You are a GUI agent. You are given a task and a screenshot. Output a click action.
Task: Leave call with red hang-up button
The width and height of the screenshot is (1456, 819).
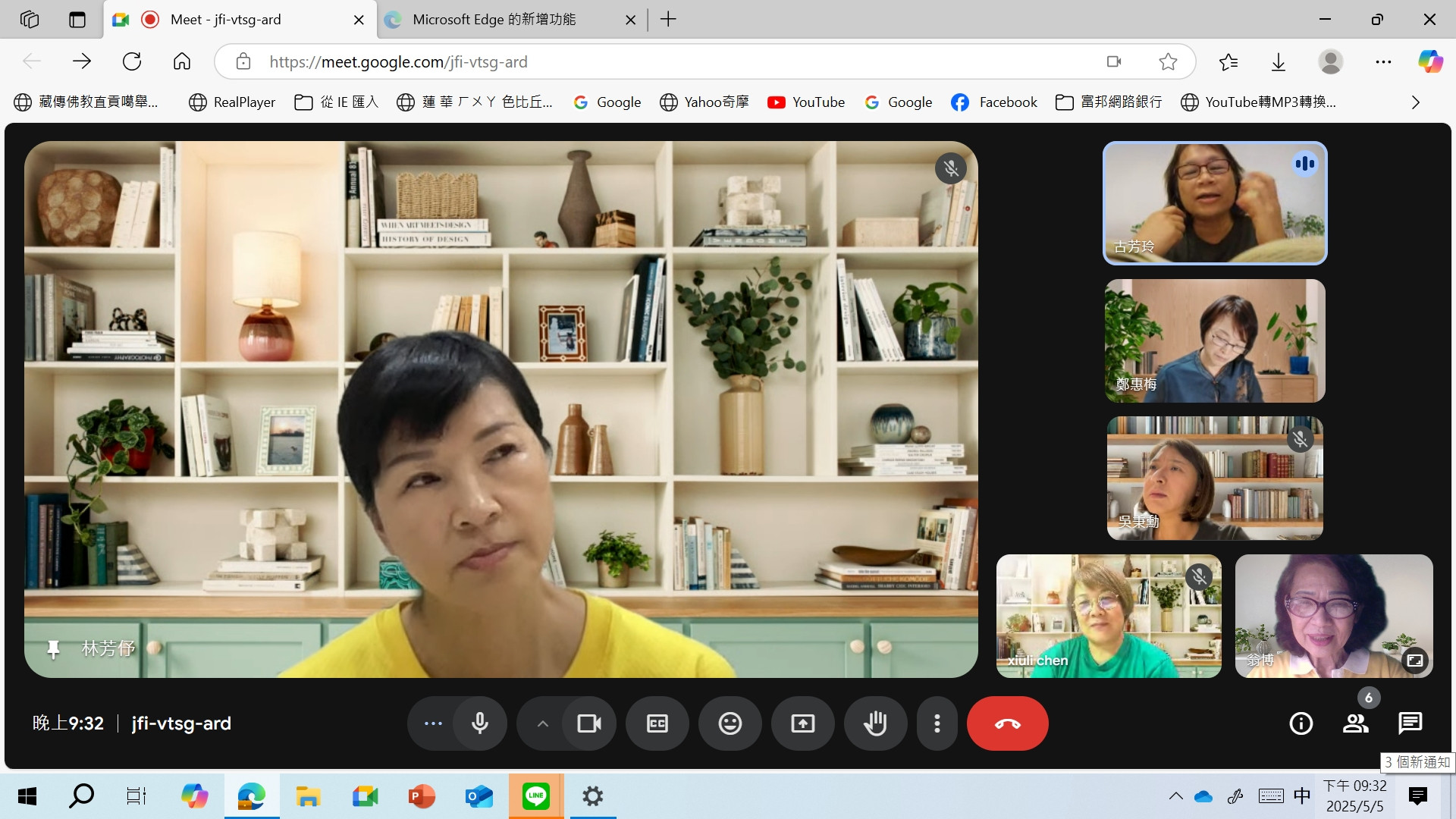pos(1007,723)
